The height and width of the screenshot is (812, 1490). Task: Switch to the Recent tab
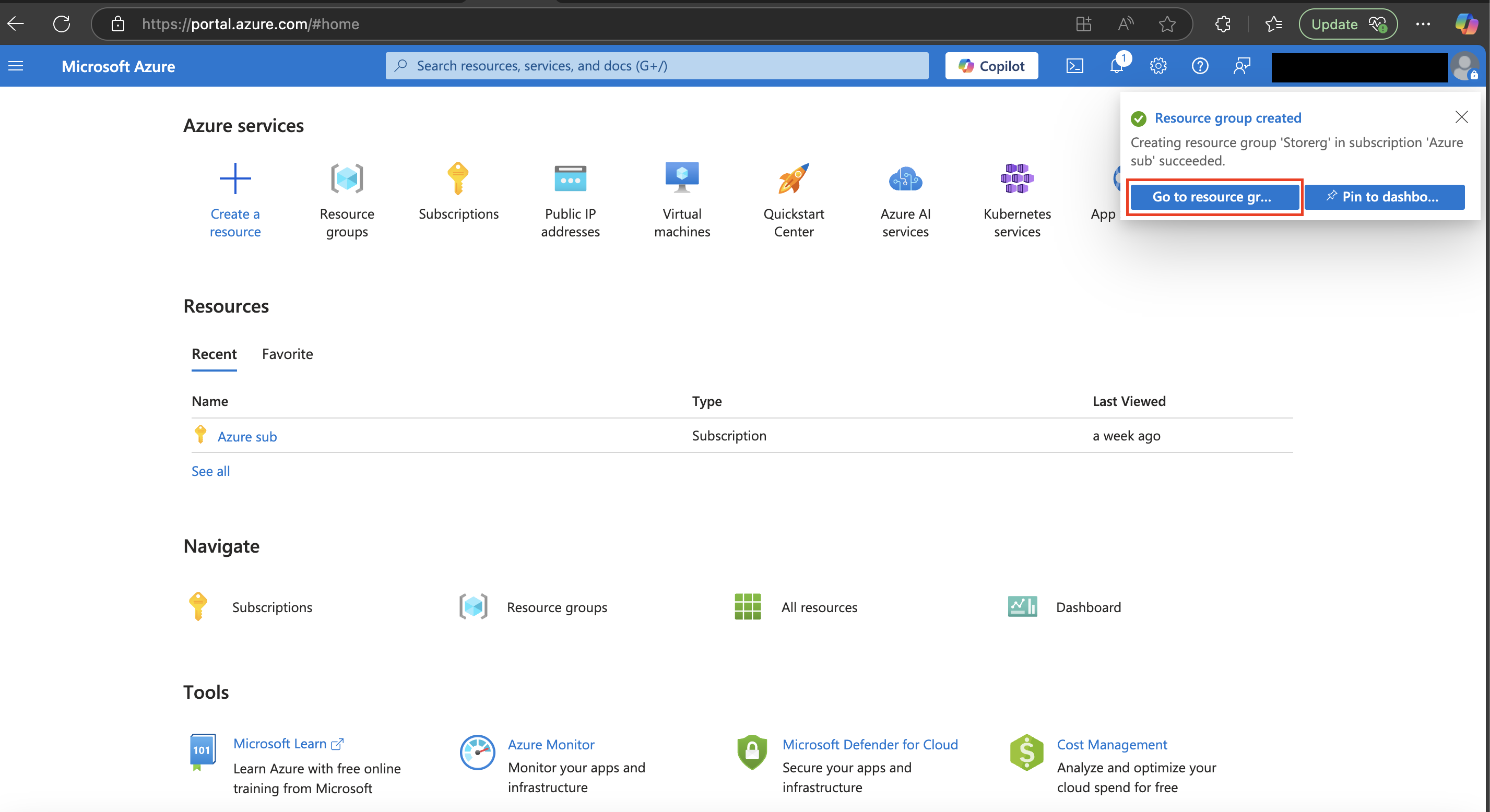(214, 354)
